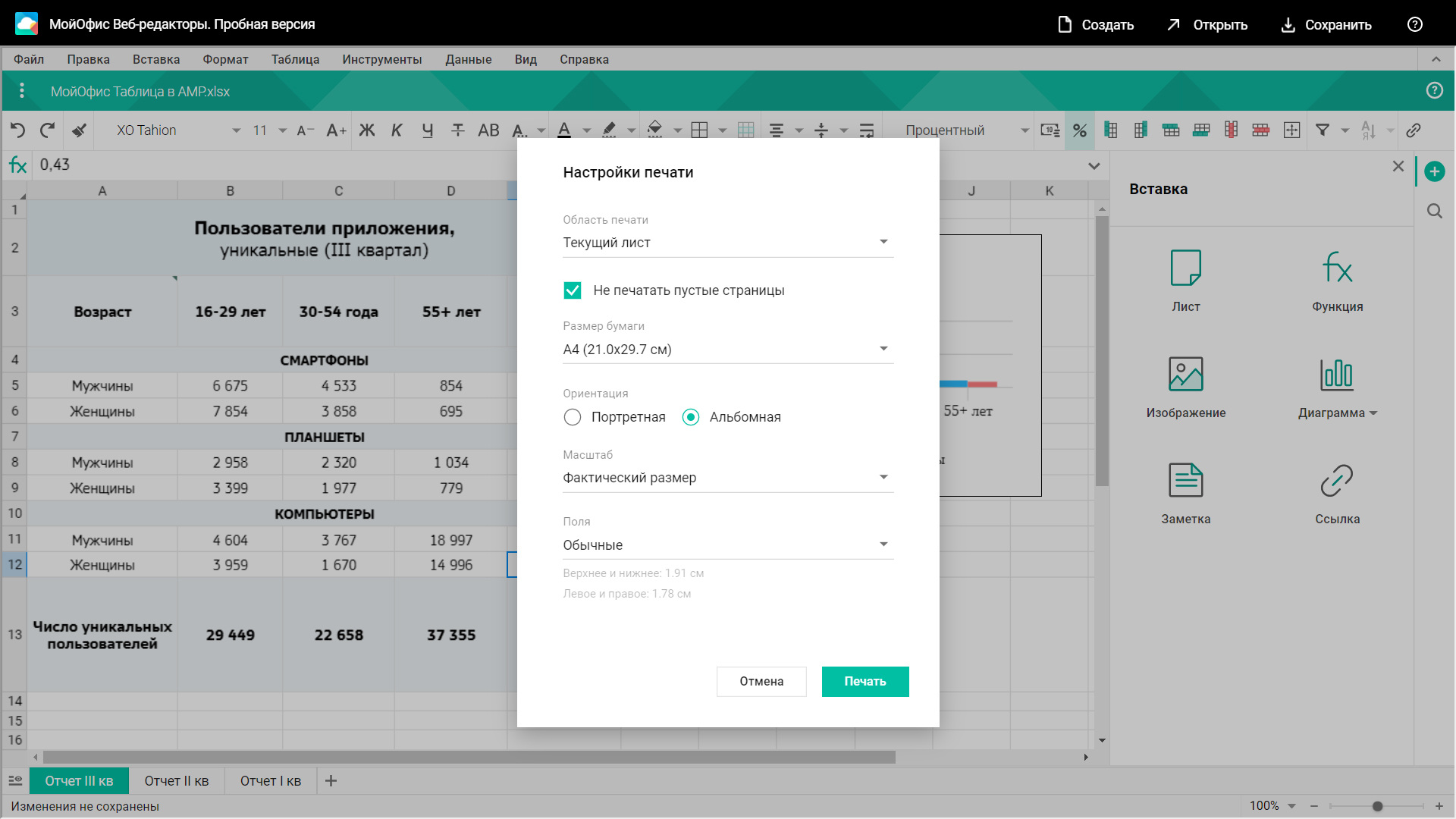Image resolution: width=1456 pixels, height=819 pixels.
Task: Click the AB all caps icon
Action: [x=488, y=130]
